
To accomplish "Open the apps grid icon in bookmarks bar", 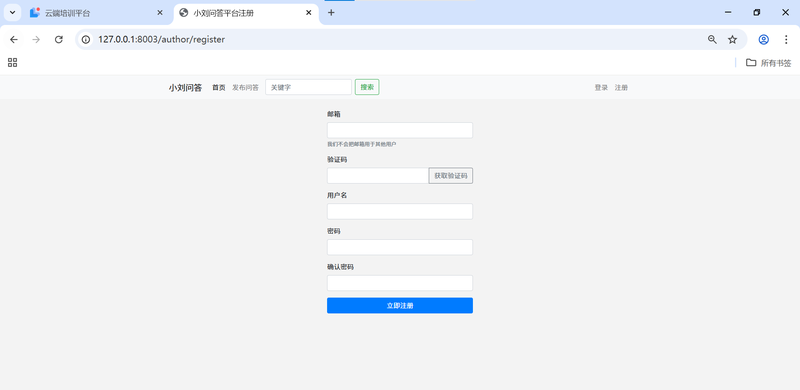I will 13,63.
